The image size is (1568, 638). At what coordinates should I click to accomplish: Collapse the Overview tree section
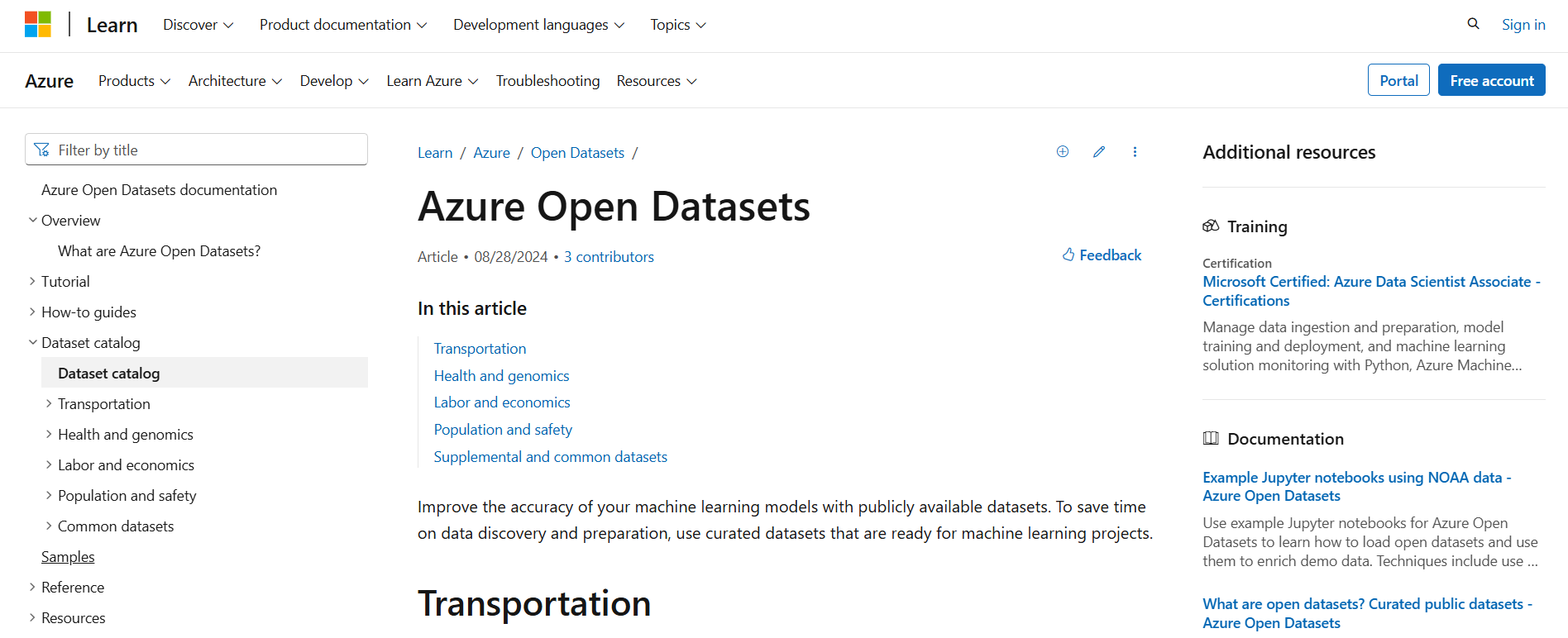(33, 221)
